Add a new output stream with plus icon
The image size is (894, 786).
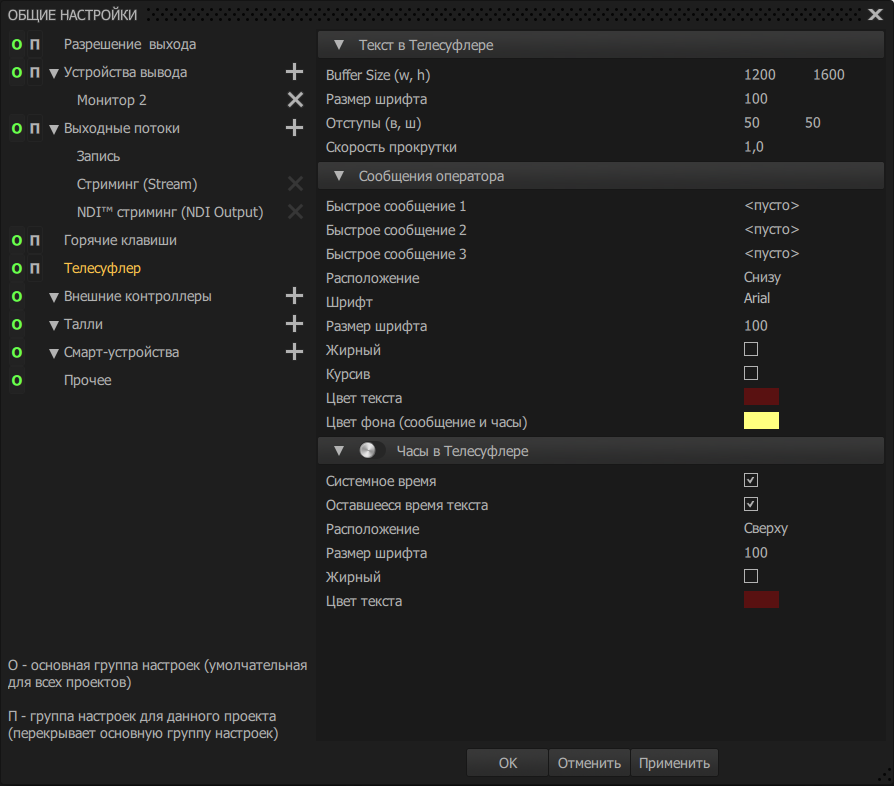294,128
